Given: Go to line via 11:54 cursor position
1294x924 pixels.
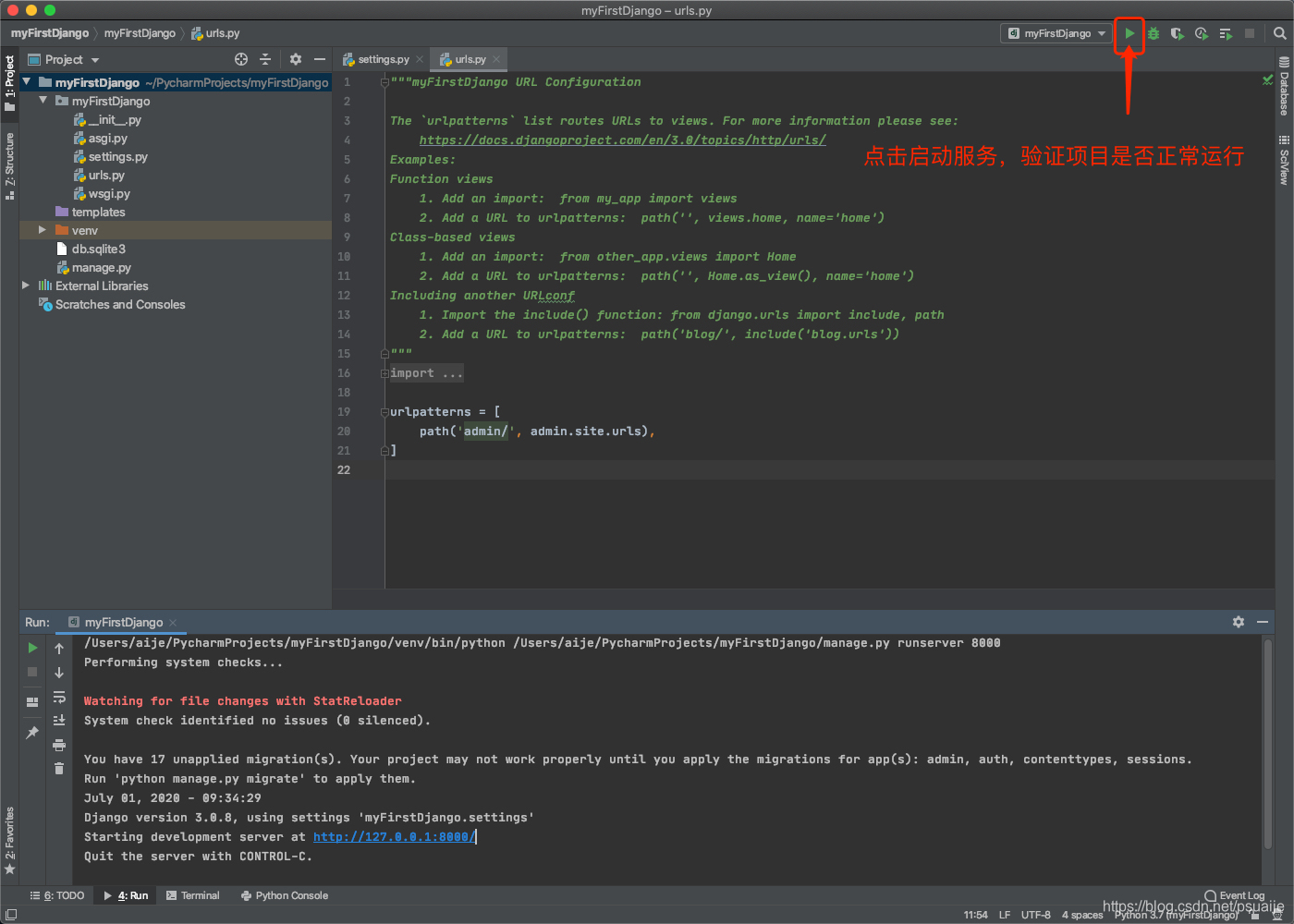Looking at the screenshot, I should [975, 915].
